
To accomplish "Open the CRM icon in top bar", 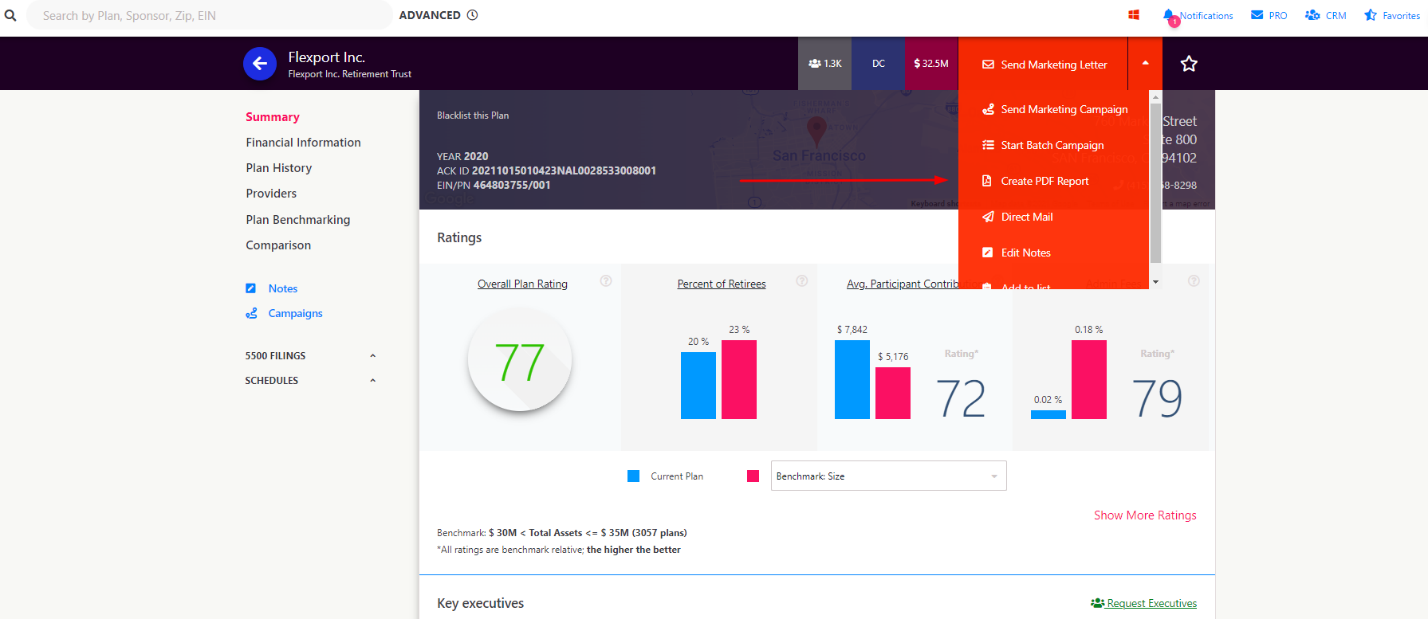I will click(1312, 15).
